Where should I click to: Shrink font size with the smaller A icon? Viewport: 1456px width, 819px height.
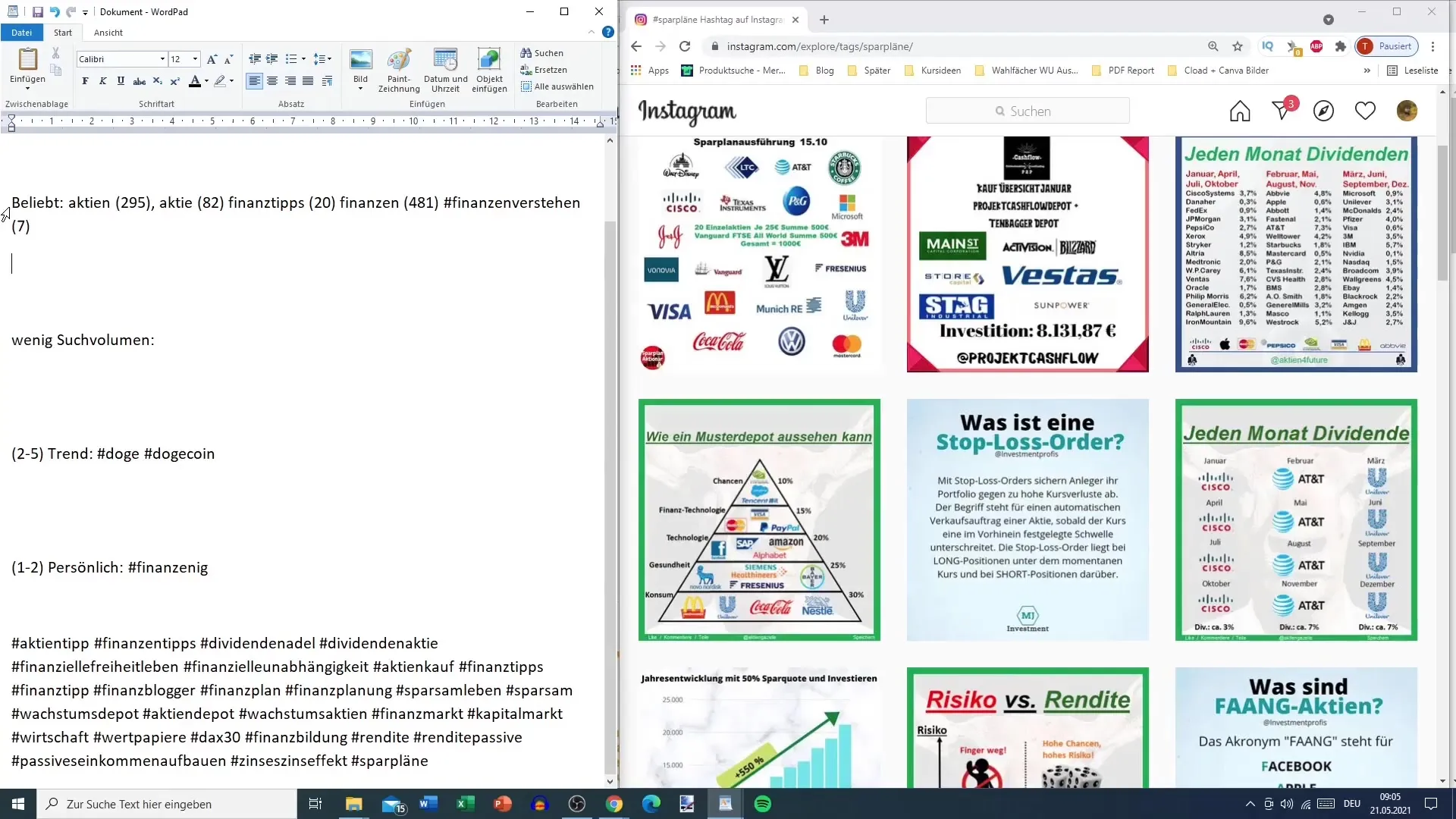point(228,59)
